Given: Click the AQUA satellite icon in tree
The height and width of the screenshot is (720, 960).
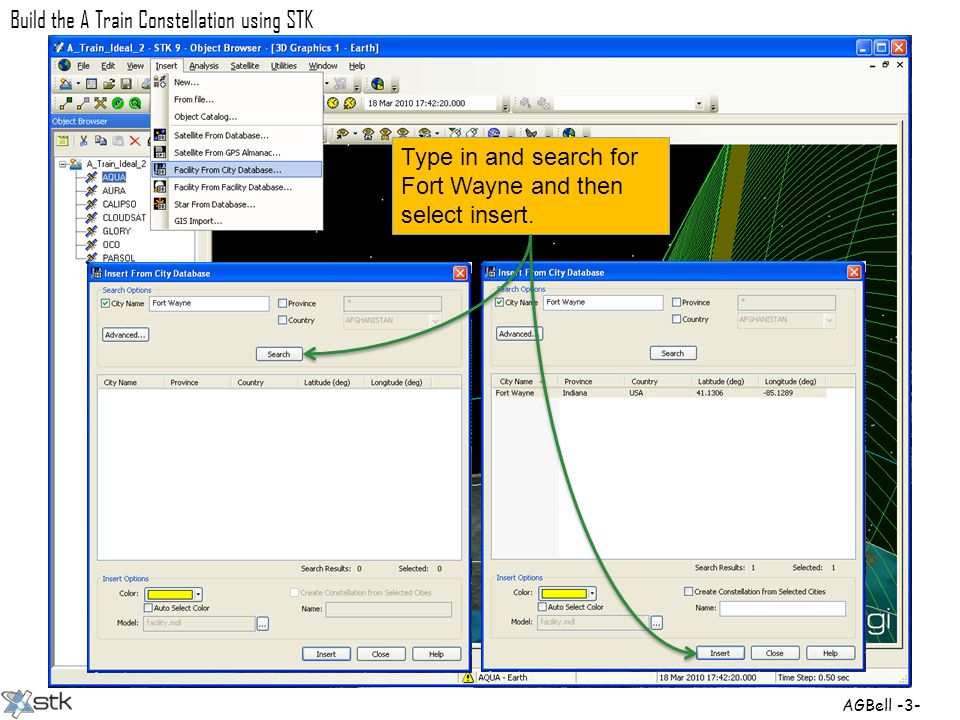Looking at the screenshot, I should tap(91, 178).
